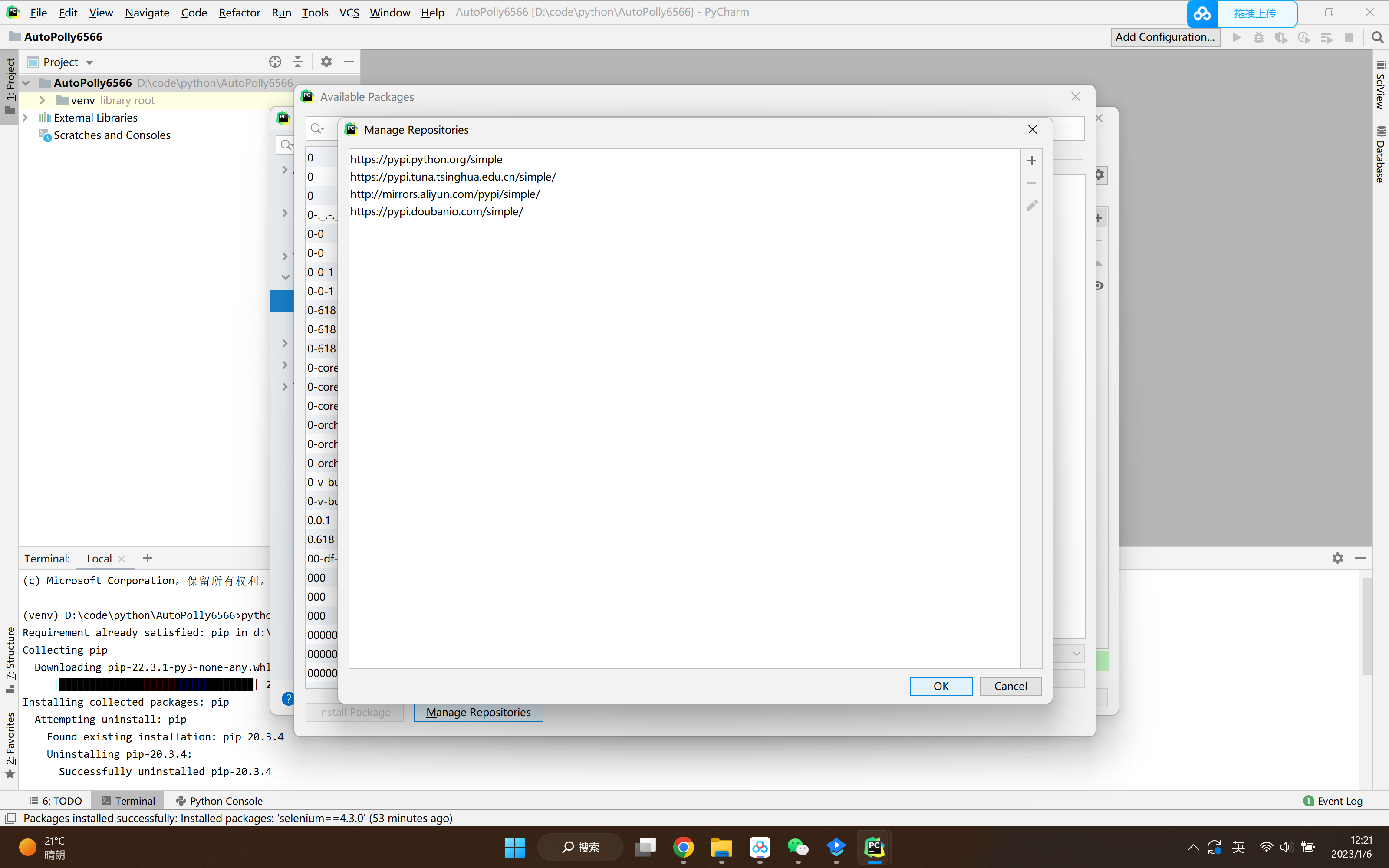The width and height of the screenshot is (1389, 868).
Task: Open the Project view dropdown
Action: click(89, 62)
